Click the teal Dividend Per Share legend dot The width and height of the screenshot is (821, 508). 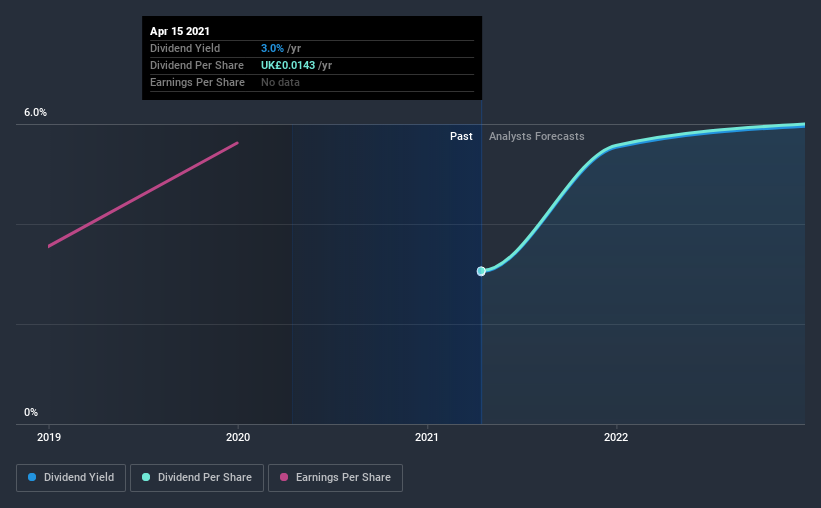(x=146, y=477)
